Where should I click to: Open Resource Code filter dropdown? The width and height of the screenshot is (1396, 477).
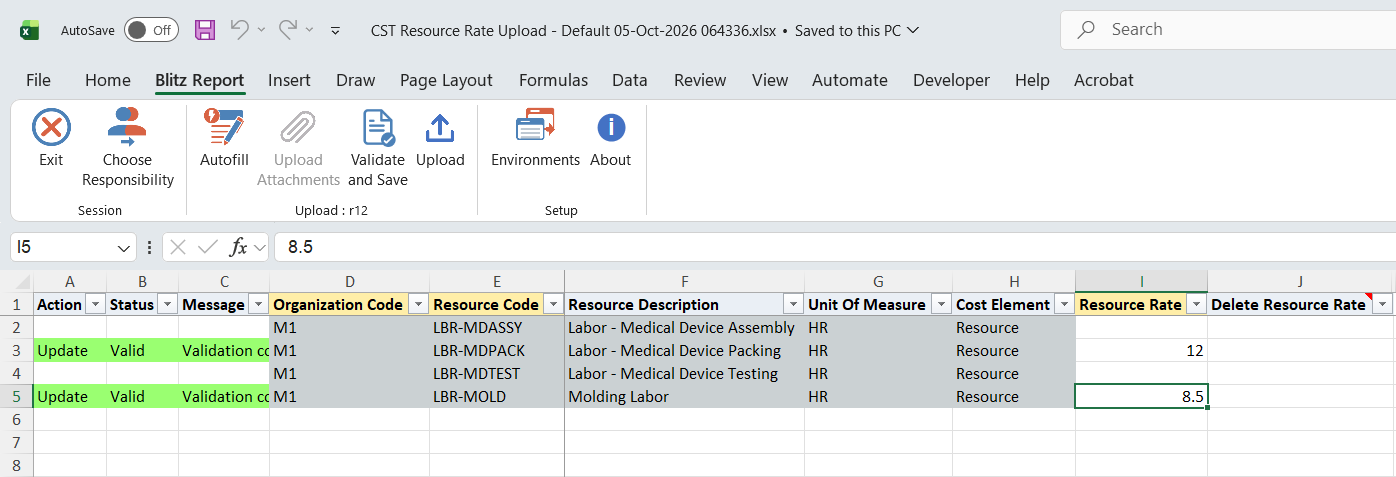(x=554, y=304)
